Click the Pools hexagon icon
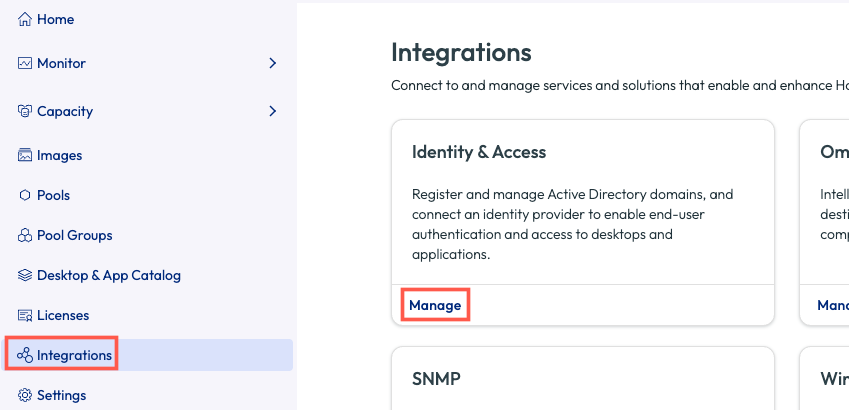849x410 pixels. [26, 195]
